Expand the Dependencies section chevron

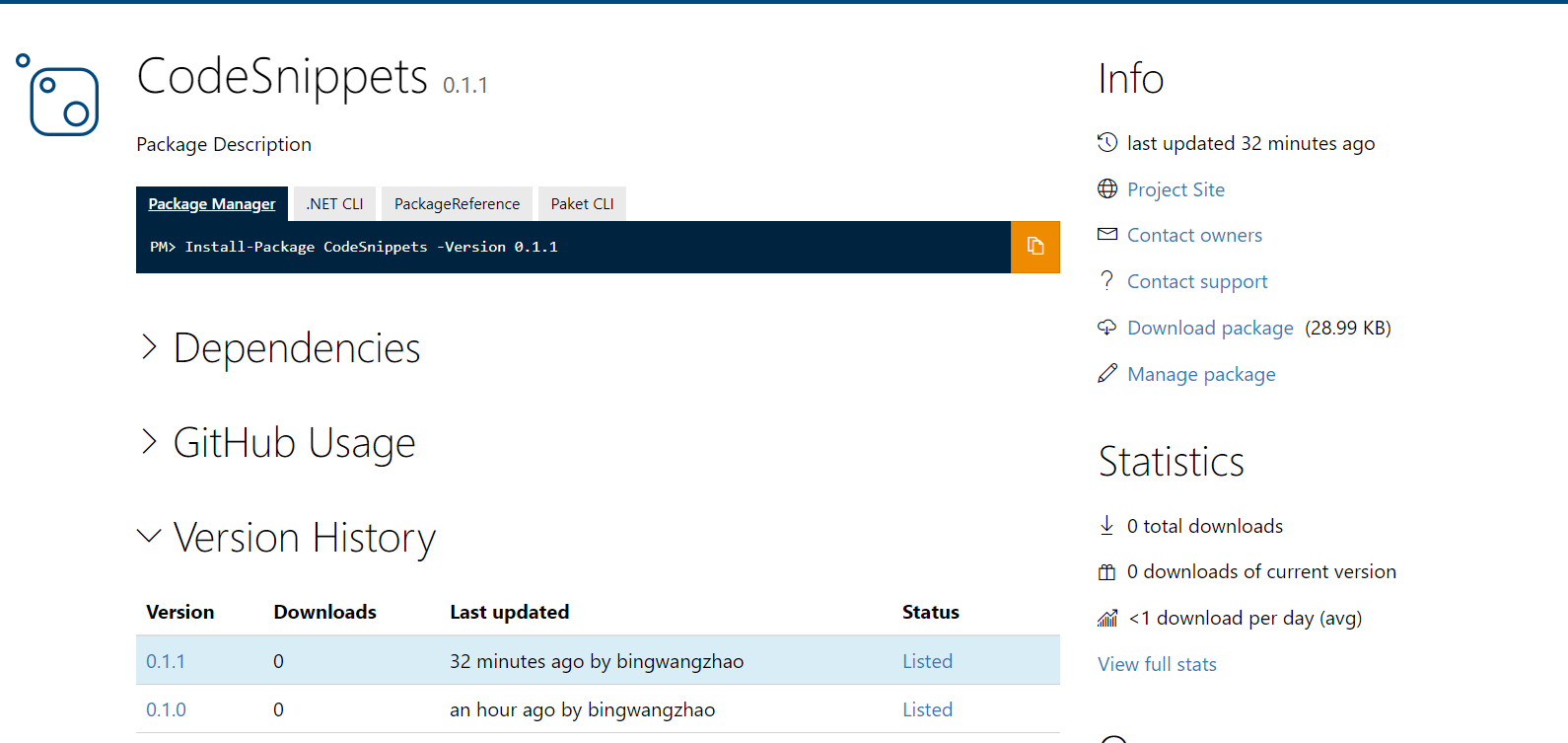(149, 346)
